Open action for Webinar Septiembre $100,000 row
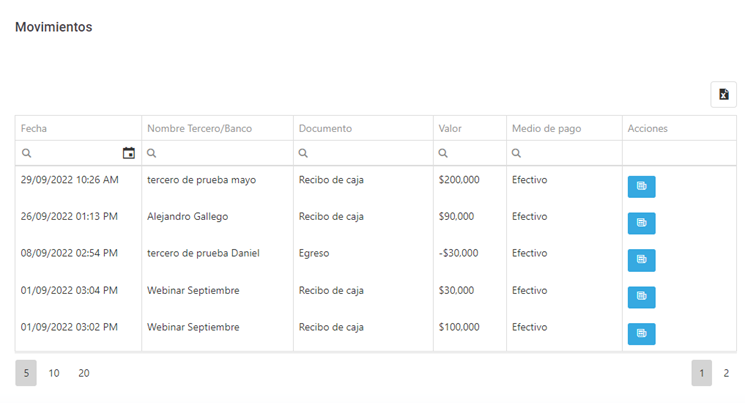The width and height of the screenshot is (745, 403). 641,334
